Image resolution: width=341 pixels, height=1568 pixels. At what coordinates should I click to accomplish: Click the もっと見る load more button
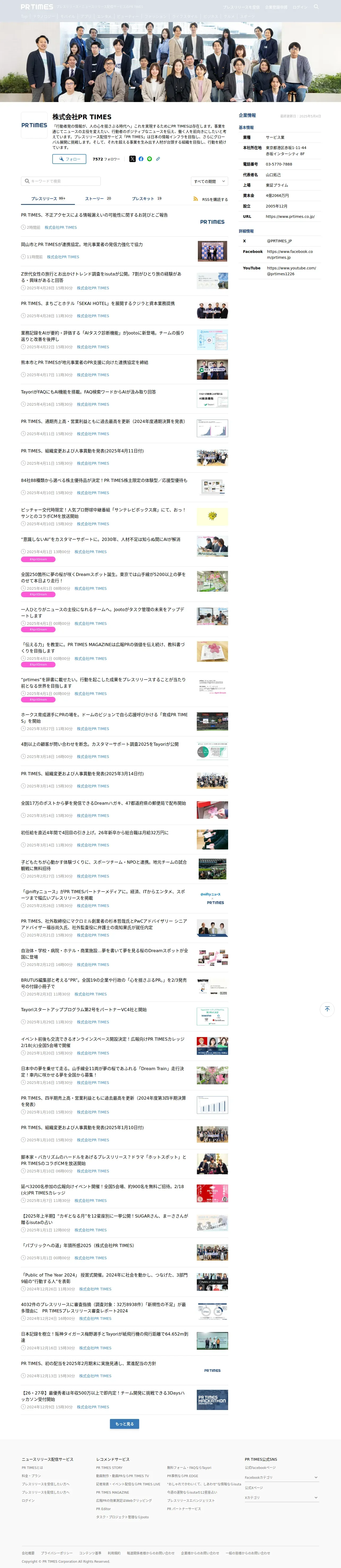(125, 1424)
